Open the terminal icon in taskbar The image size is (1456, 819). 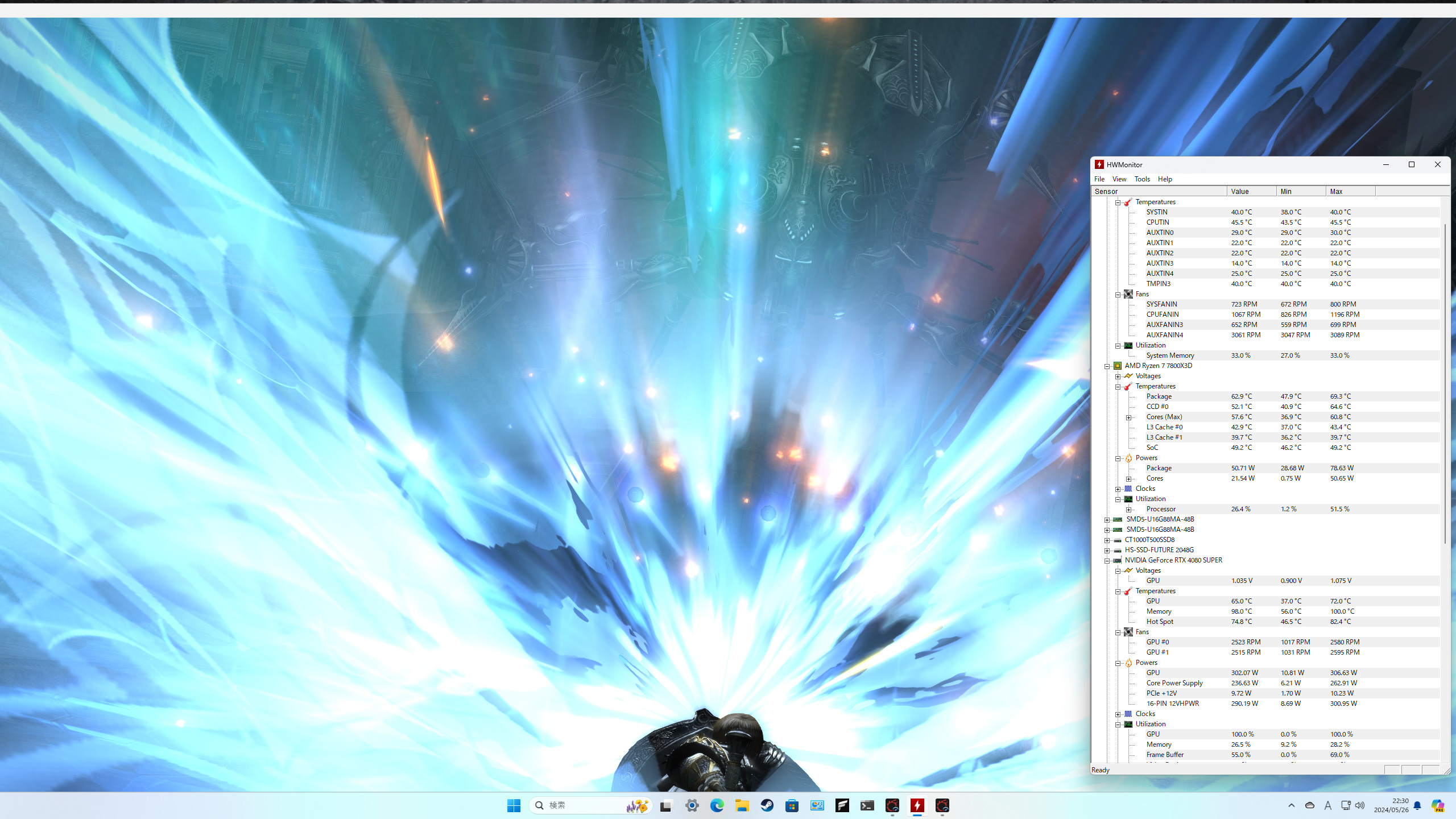867,805
